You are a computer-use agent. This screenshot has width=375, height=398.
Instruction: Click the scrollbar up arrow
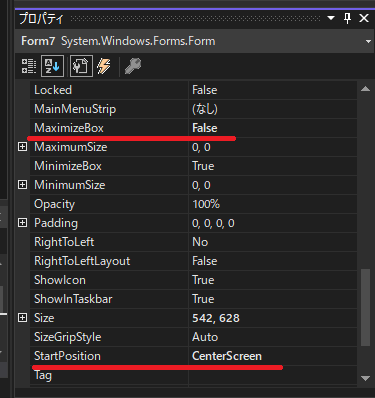coord(365,89)
